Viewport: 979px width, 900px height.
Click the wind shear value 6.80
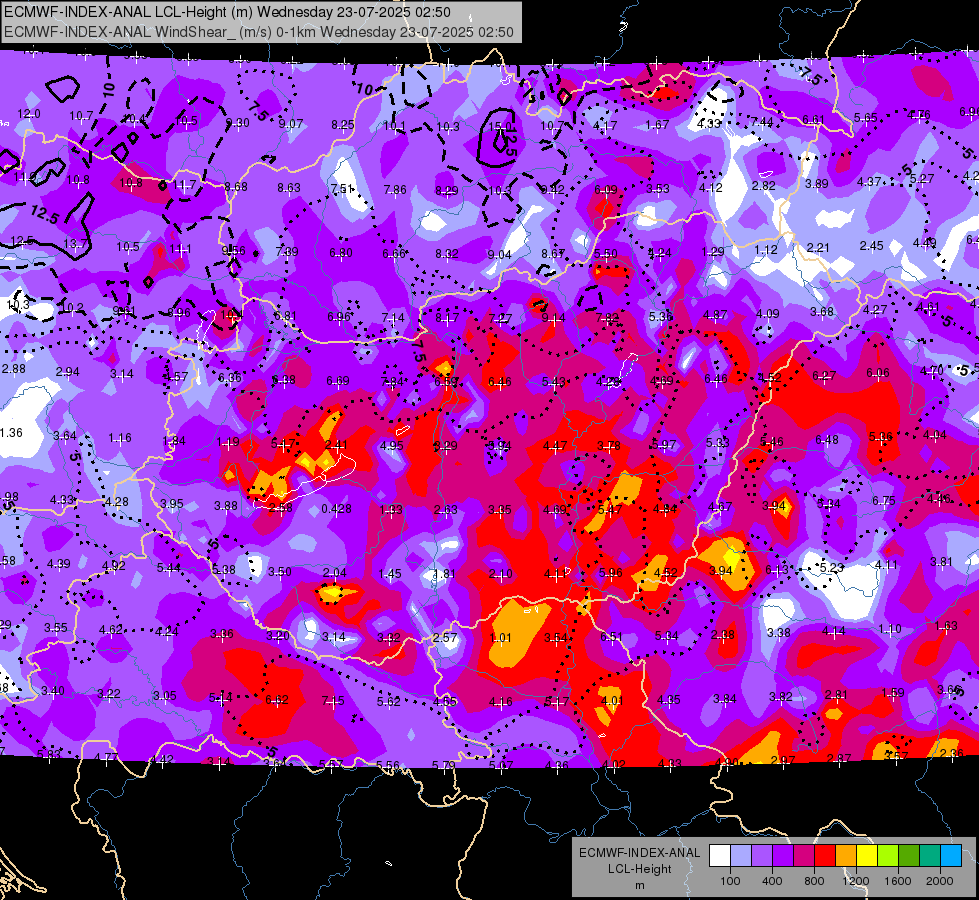pos(341,253)
